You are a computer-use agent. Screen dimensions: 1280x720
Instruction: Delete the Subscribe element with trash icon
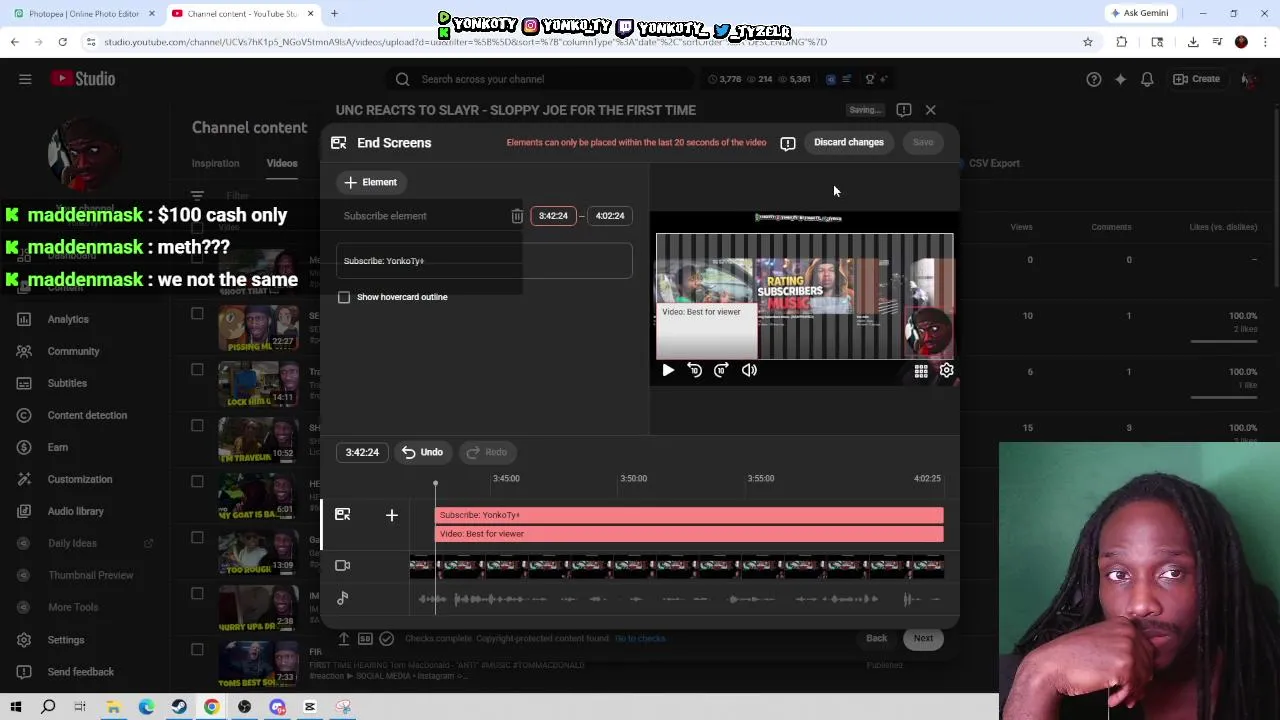pyautogui.click(x=517, y=216)
